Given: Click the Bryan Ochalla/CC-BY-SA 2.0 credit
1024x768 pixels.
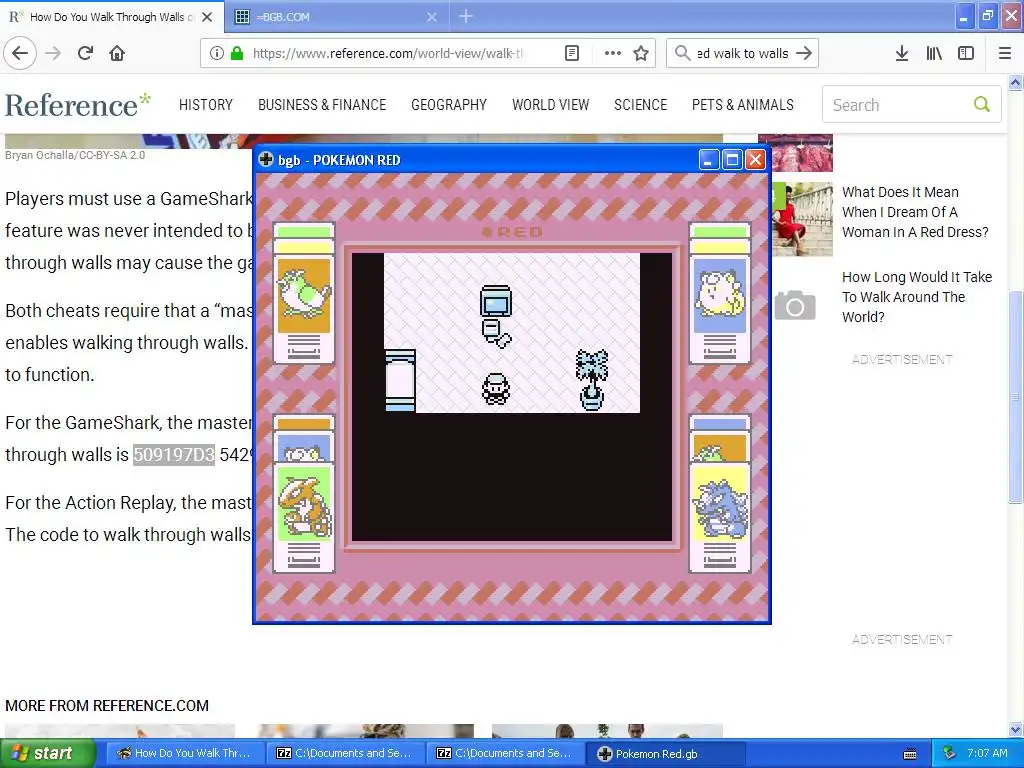Looking at the screenshot, I should pyautogui.click(x=75, y=155).
